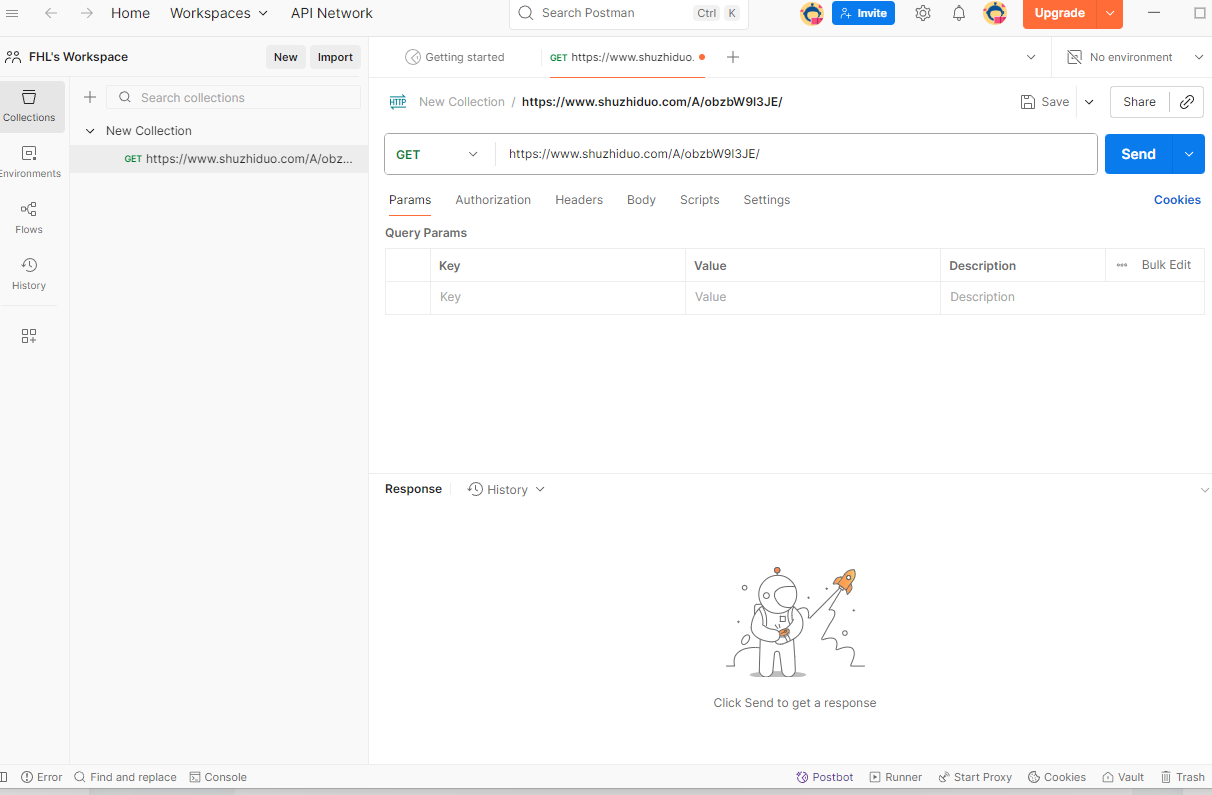Click the New button in the workspace header
The height and width of the screenshot is (795, 1212).
286,57
